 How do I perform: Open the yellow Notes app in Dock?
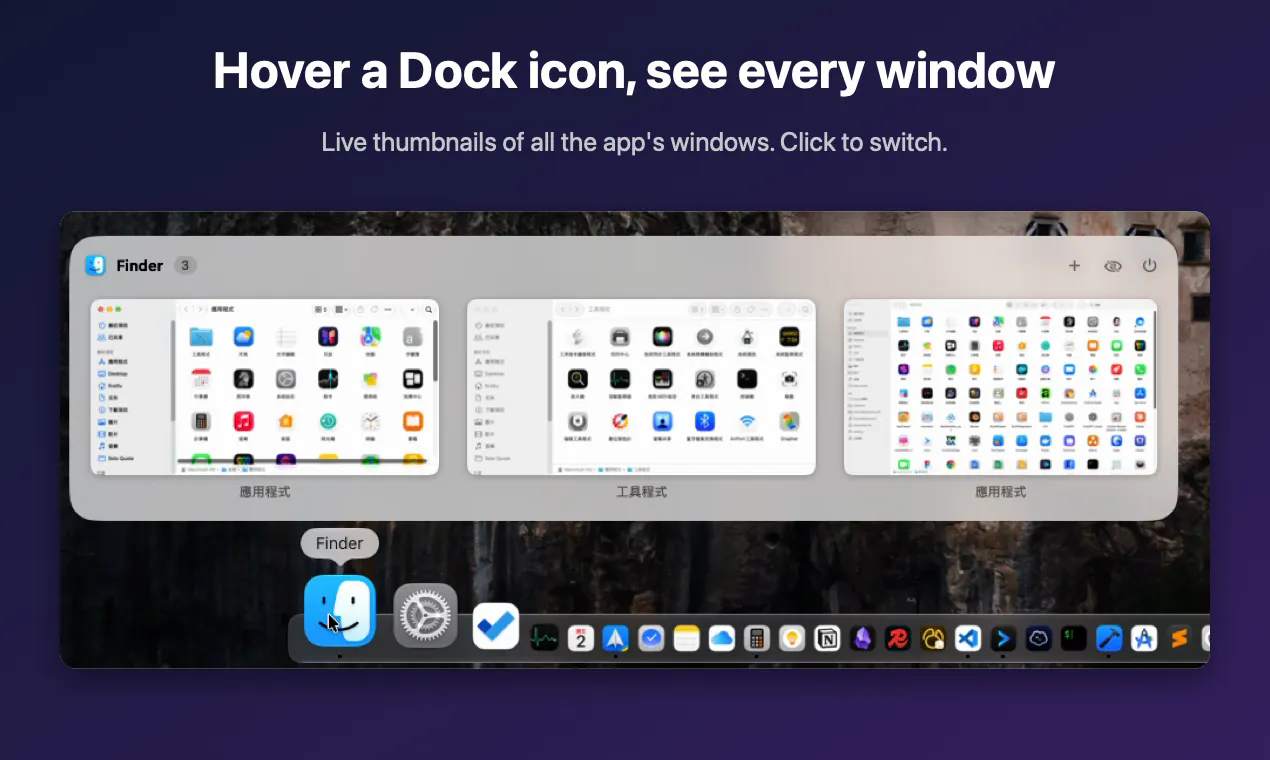(x=686, y=638)
